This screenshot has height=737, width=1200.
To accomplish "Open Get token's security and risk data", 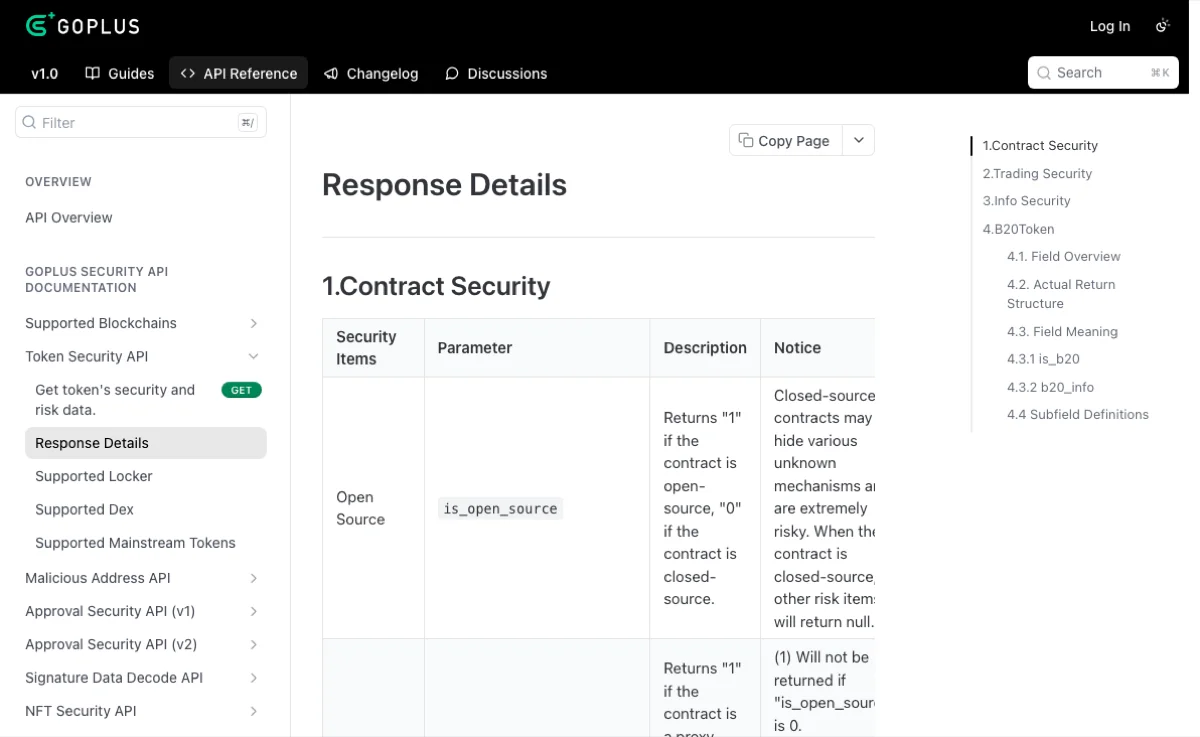I will point(146,399).
